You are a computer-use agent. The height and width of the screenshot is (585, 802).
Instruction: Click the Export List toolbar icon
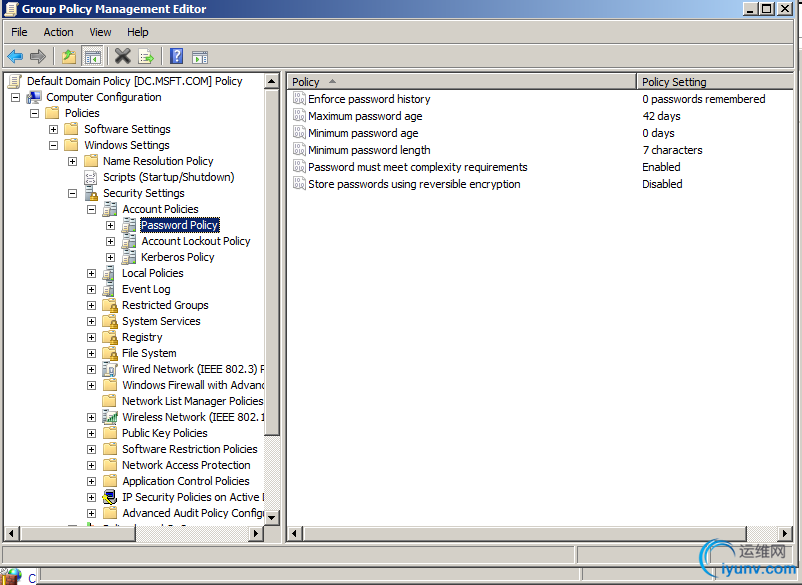click(146, 56)
